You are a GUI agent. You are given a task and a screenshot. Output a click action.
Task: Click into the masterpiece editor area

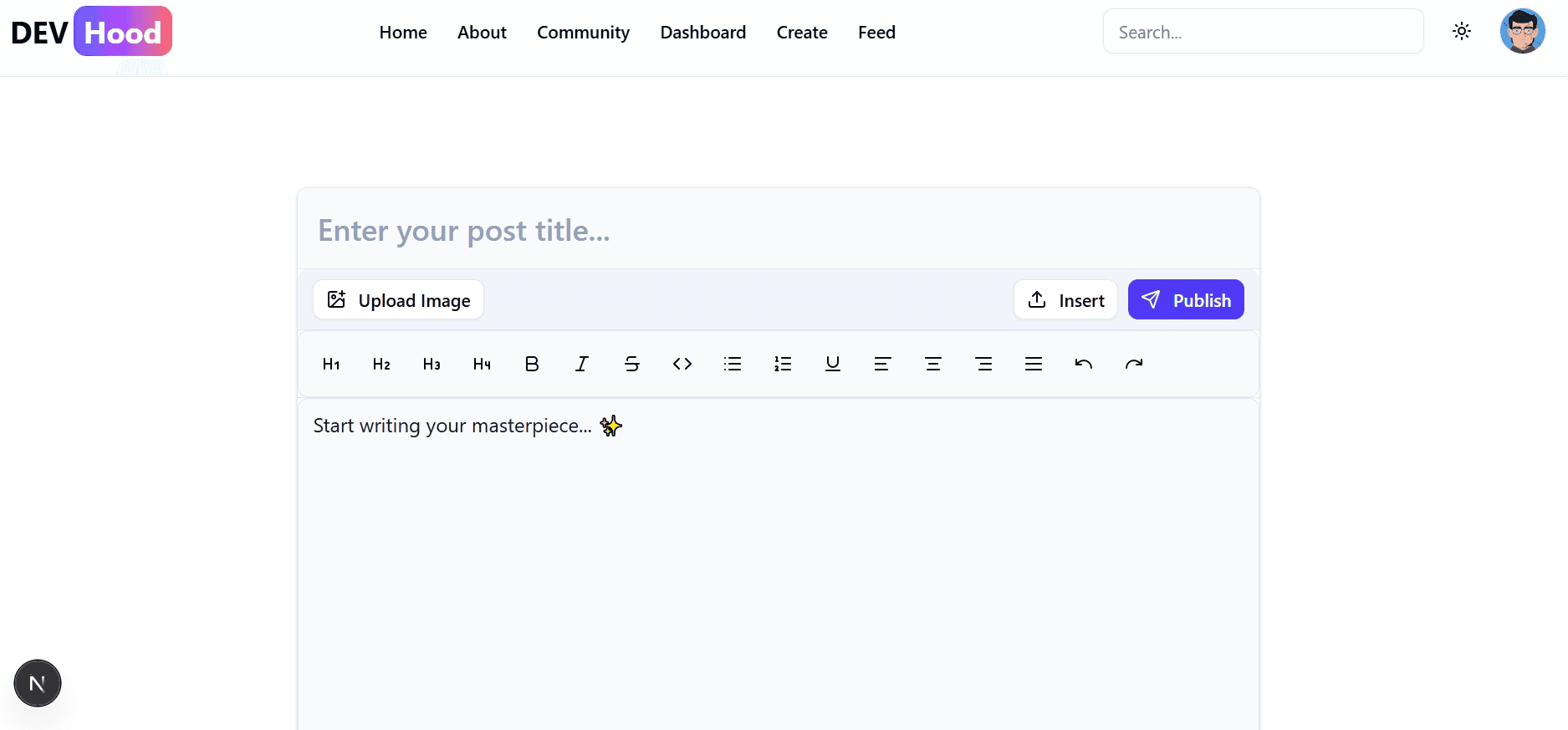click(778, 565)
